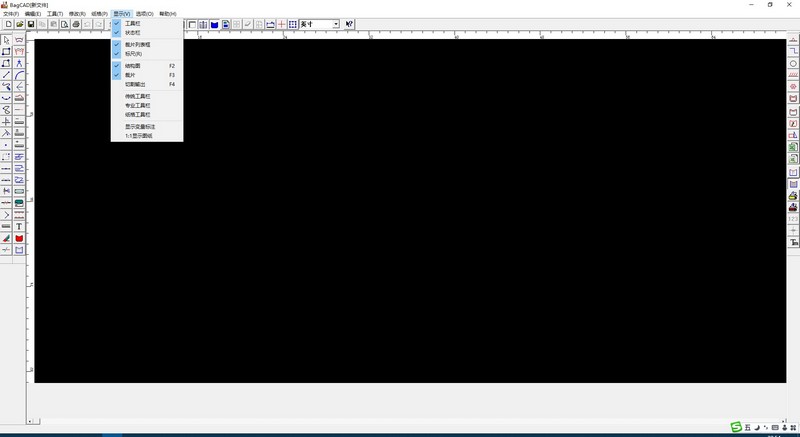Select the Text tool marked T

19,227
